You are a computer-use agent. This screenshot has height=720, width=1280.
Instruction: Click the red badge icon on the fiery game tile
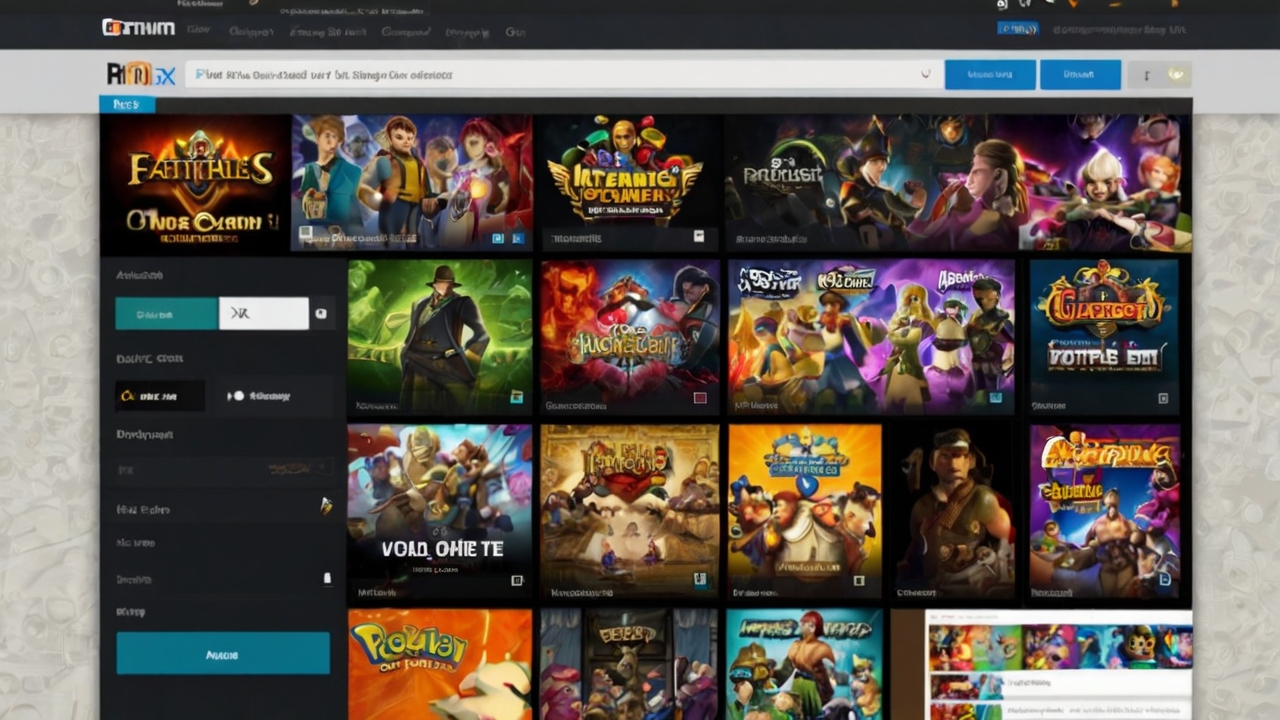coord(700,397)
